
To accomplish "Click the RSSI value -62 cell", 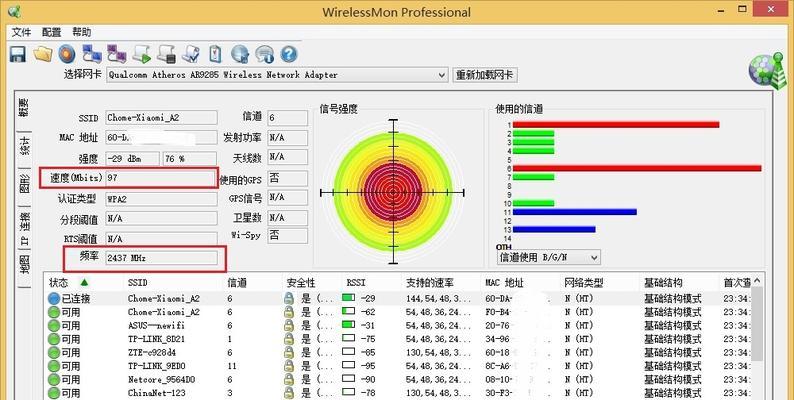I will tap(368, 312).
